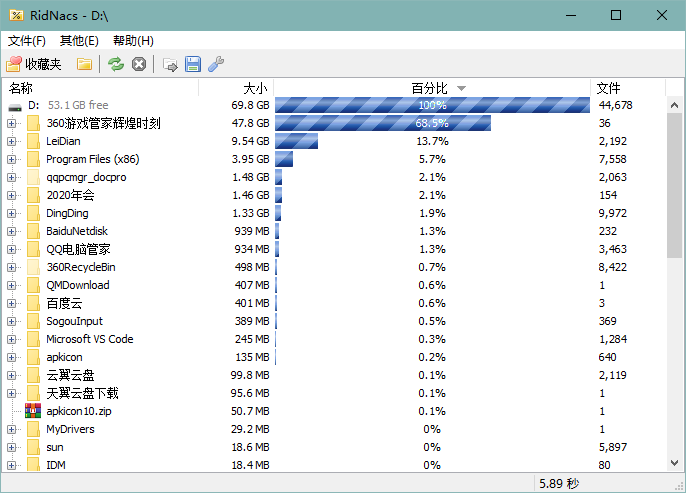Open the 帮助(H) menu
Screen dimensions: 686x493
pyautogui.click(x=133, y=41)
